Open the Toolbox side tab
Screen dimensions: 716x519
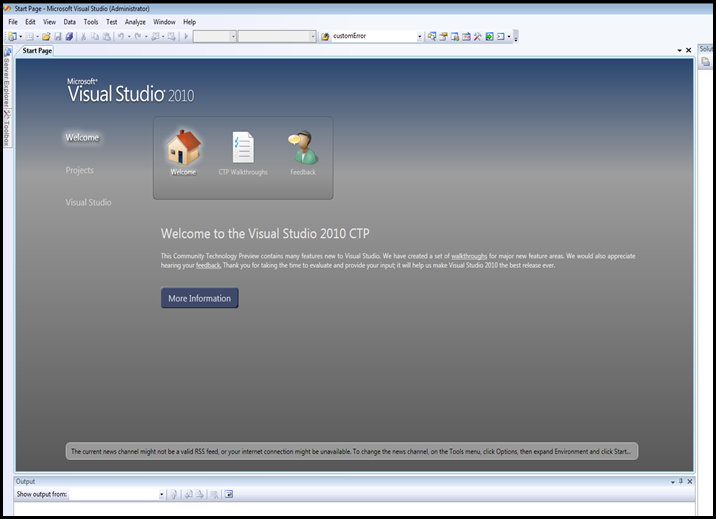[x=7, y=128]
